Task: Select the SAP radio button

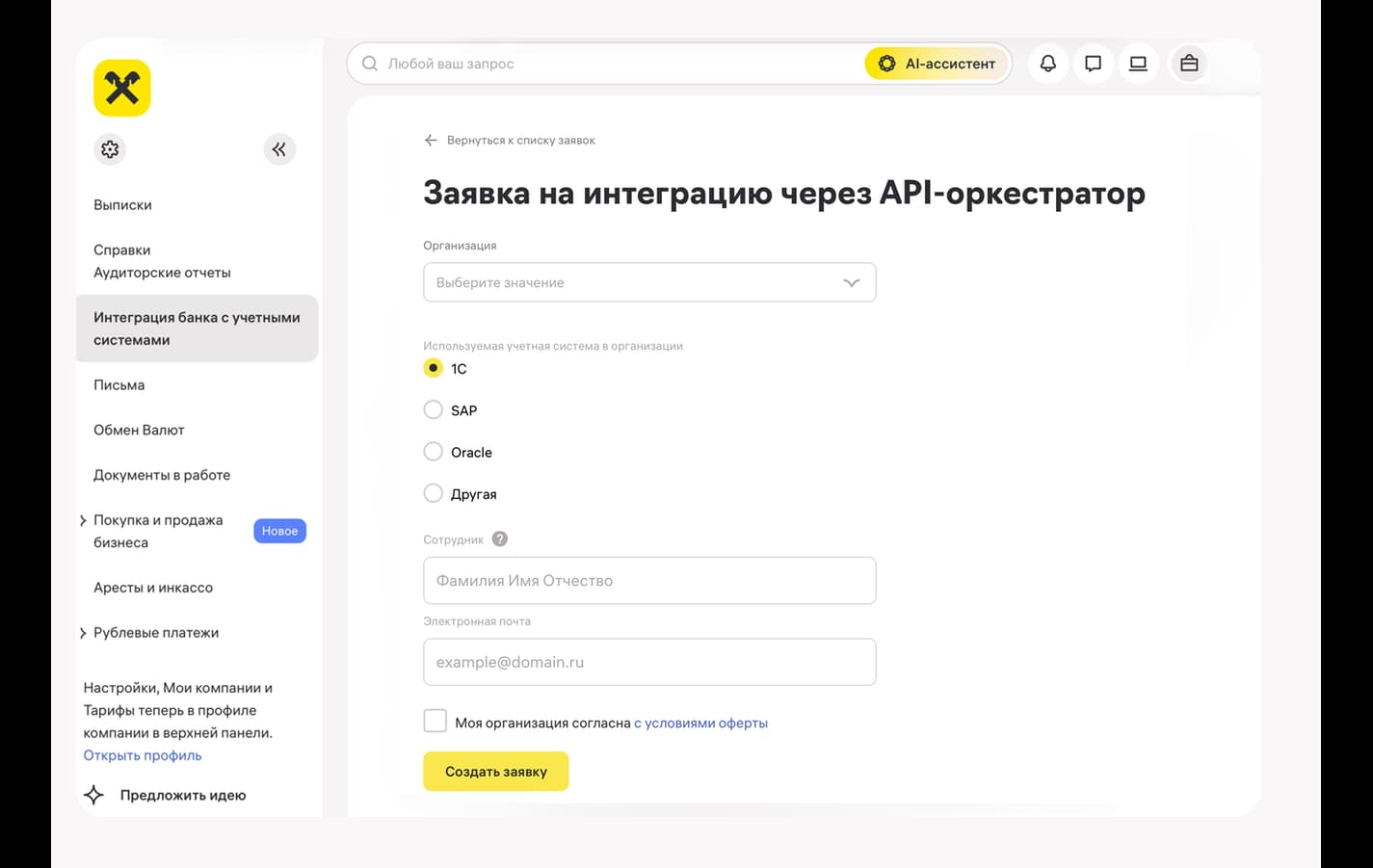Action: tap(434, 409)
